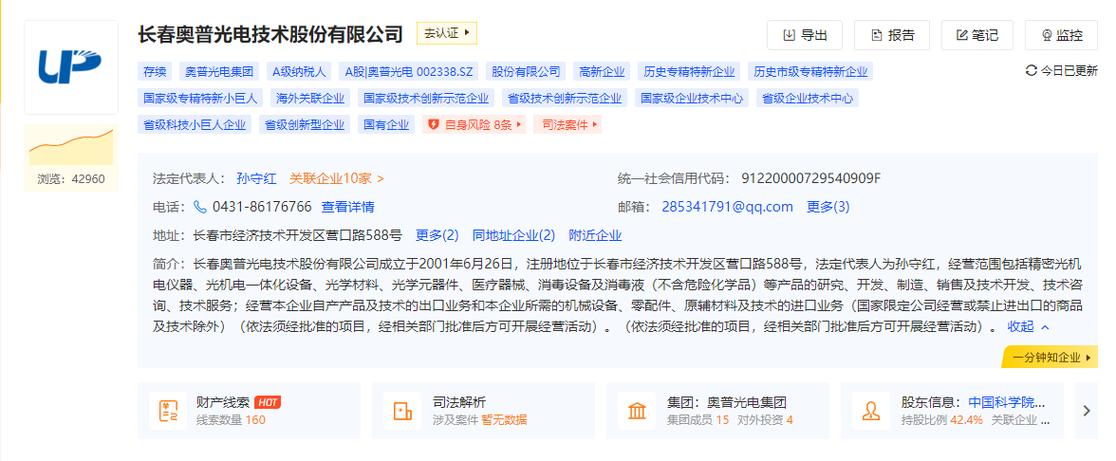Expand 司法案件 dropdown tag
The height and width of the screenshot is (461, 1116).
567,124
